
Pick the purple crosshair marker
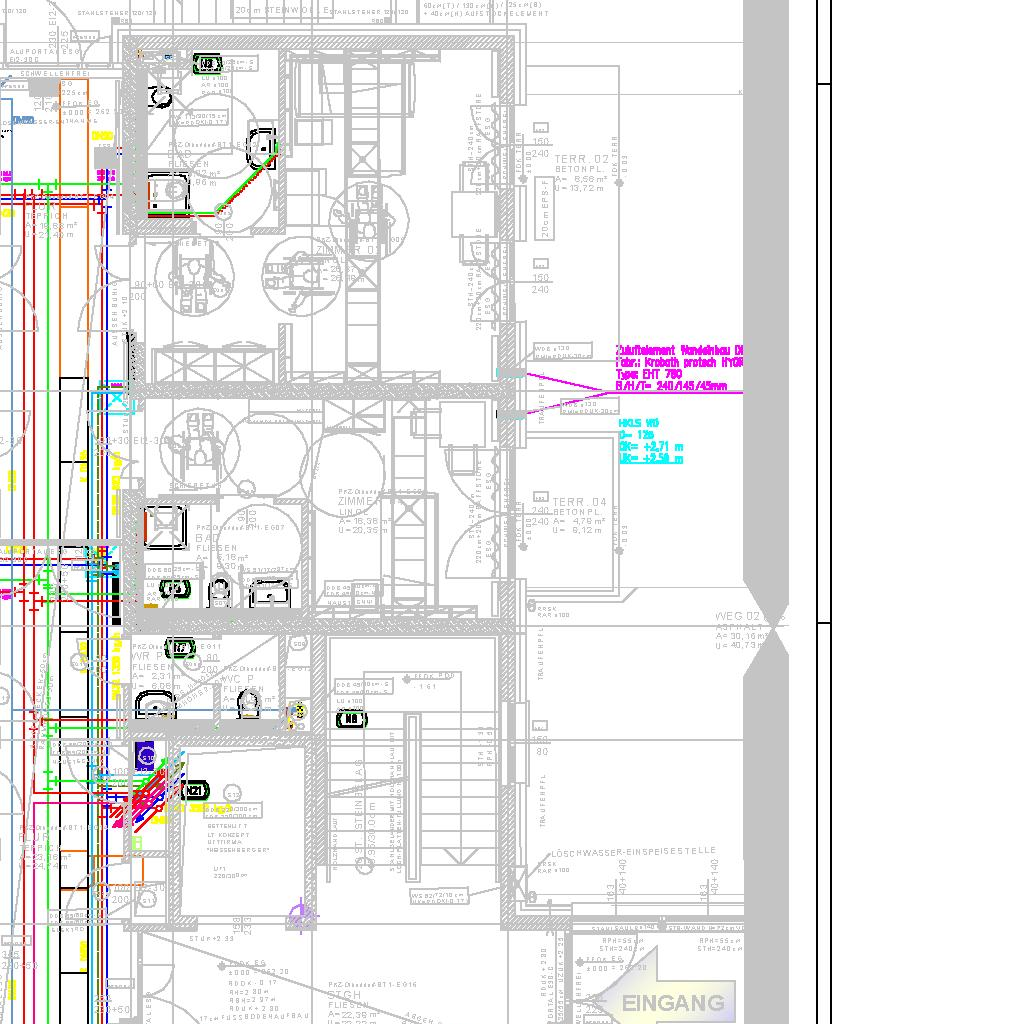(x=302, y=914)
